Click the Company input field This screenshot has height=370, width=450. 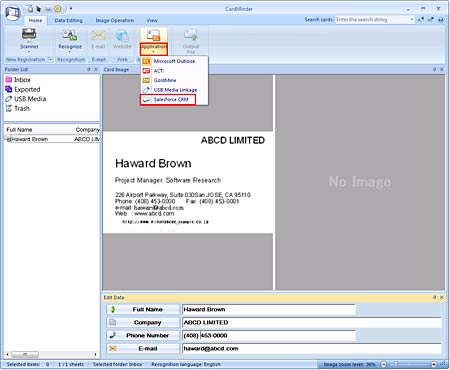pos(312,322)
